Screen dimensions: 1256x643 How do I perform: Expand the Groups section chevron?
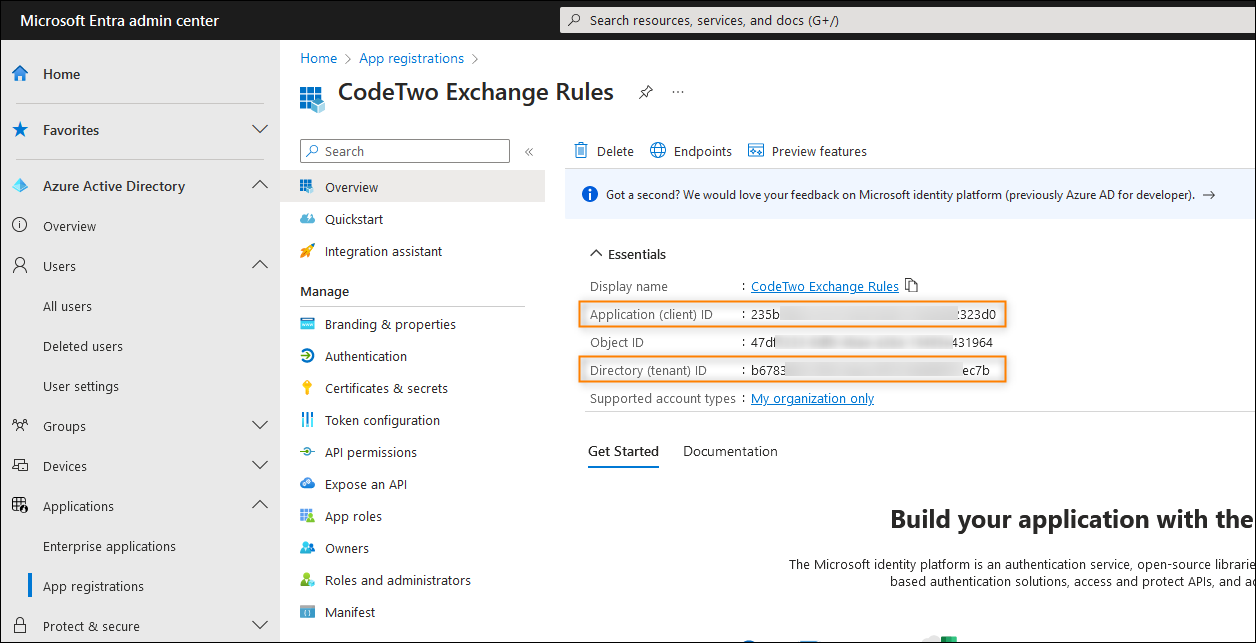point(260,426)
